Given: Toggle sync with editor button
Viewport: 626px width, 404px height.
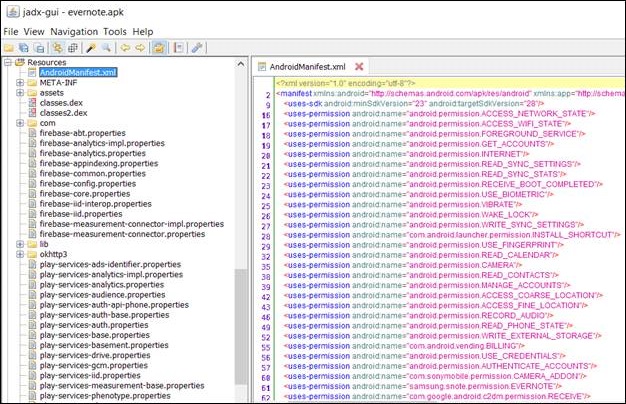Looking at the screenshot, I should coord(57,47).
